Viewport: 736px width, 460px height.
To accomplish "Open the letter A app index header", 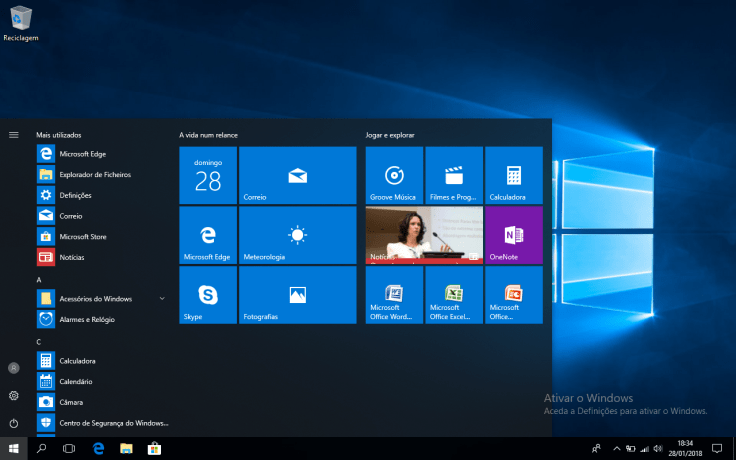I will point(39,280).
